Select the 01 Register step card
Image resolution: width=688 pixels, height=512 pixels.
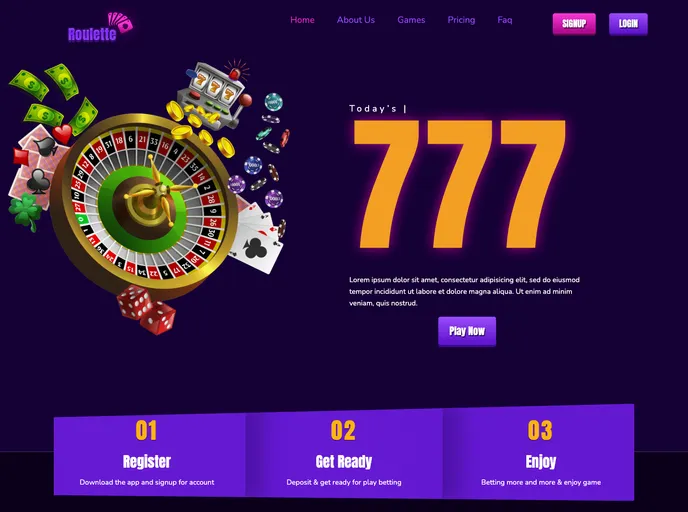[x=150, y=455]
